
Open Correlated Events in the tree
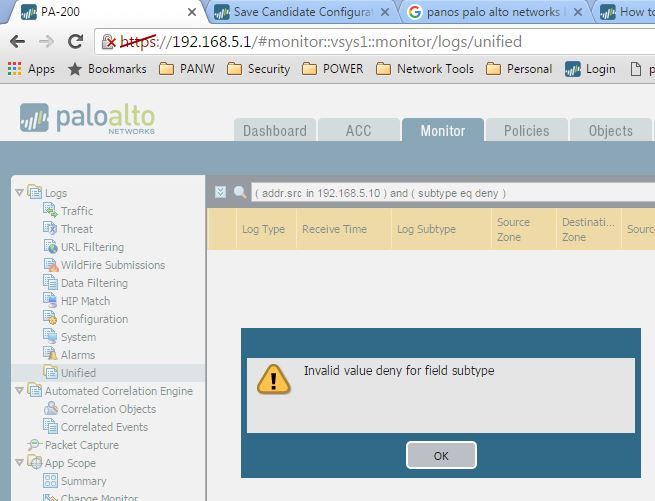pos(104,427)
